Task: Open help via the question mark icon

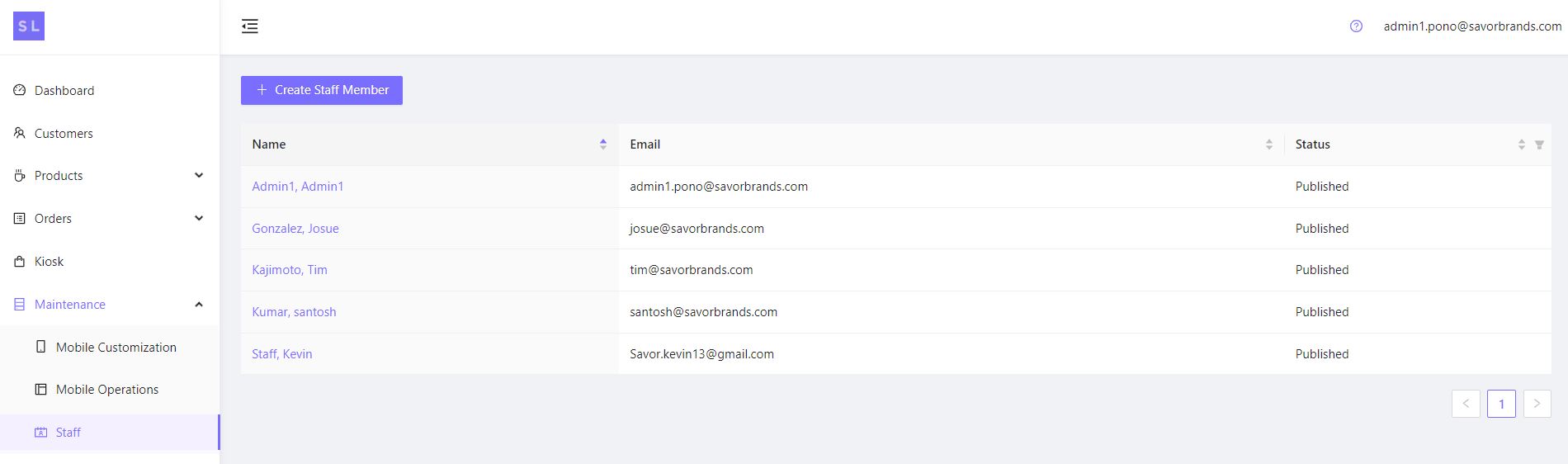Action: tap(1356, 26)
